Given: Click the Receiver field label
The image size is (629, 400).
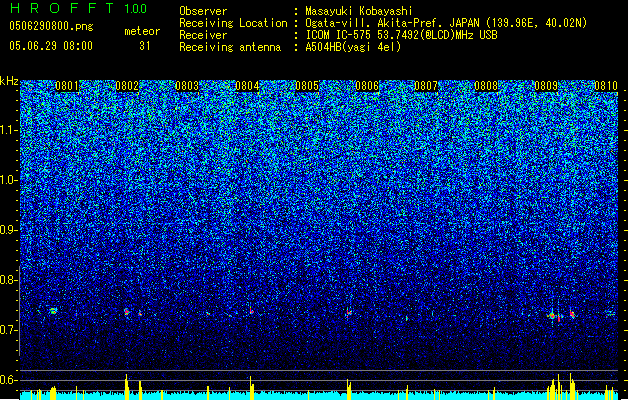Looking at the screenshot, I should tap(203, 35).
